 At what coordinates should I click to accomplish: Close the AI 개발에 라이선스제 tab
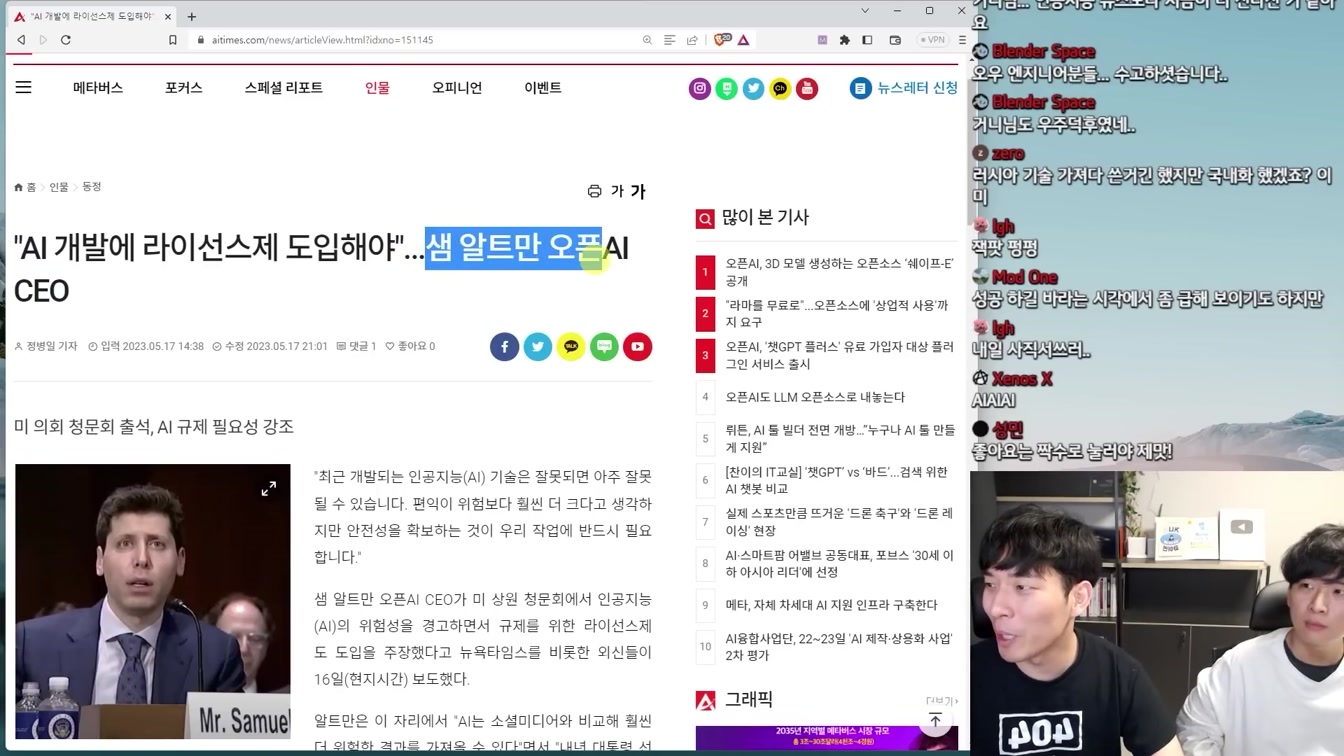pos(168,16)
